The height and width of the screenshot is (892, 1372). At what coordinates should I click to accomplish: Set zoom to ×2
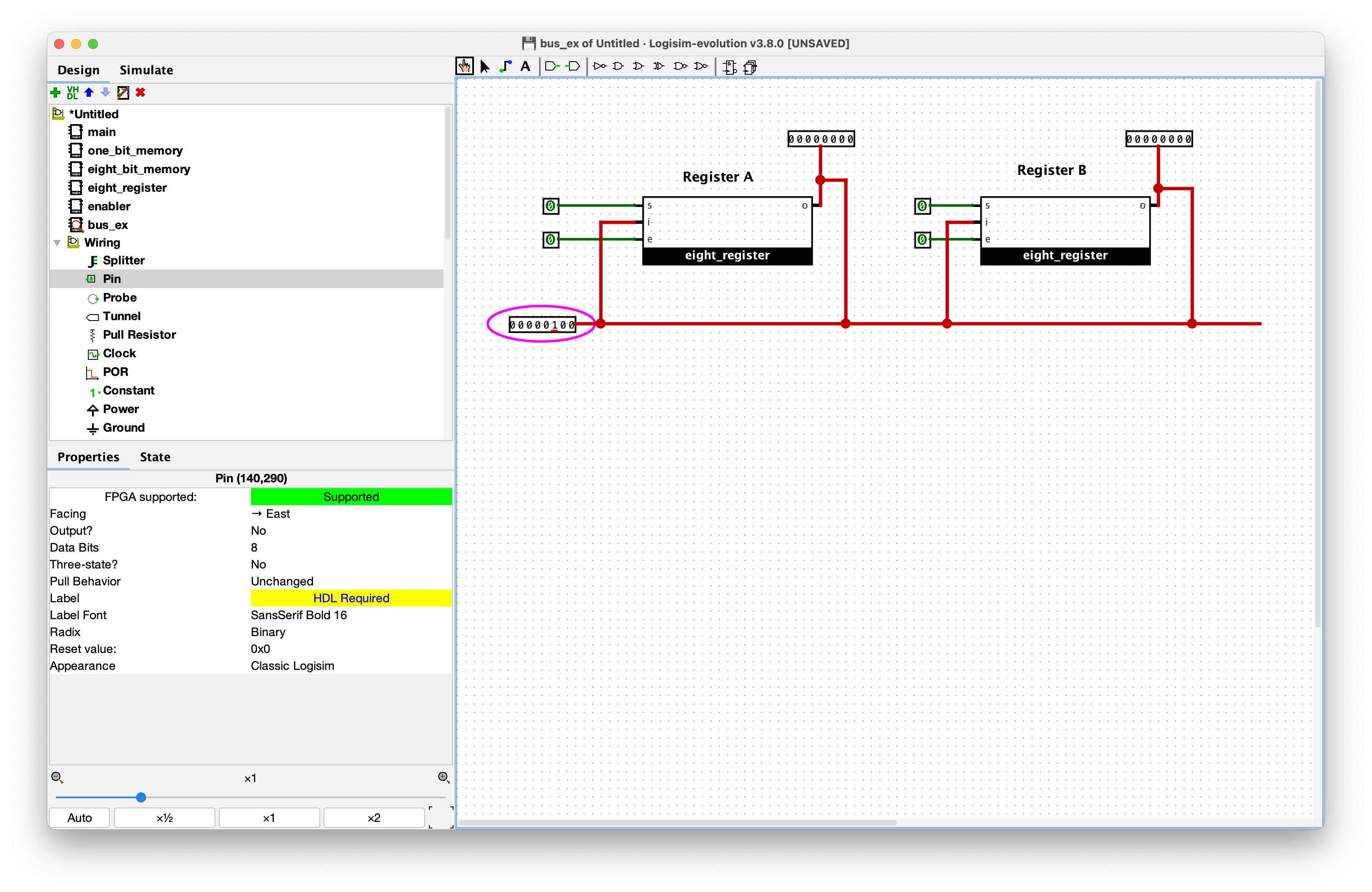coord(373,817)
